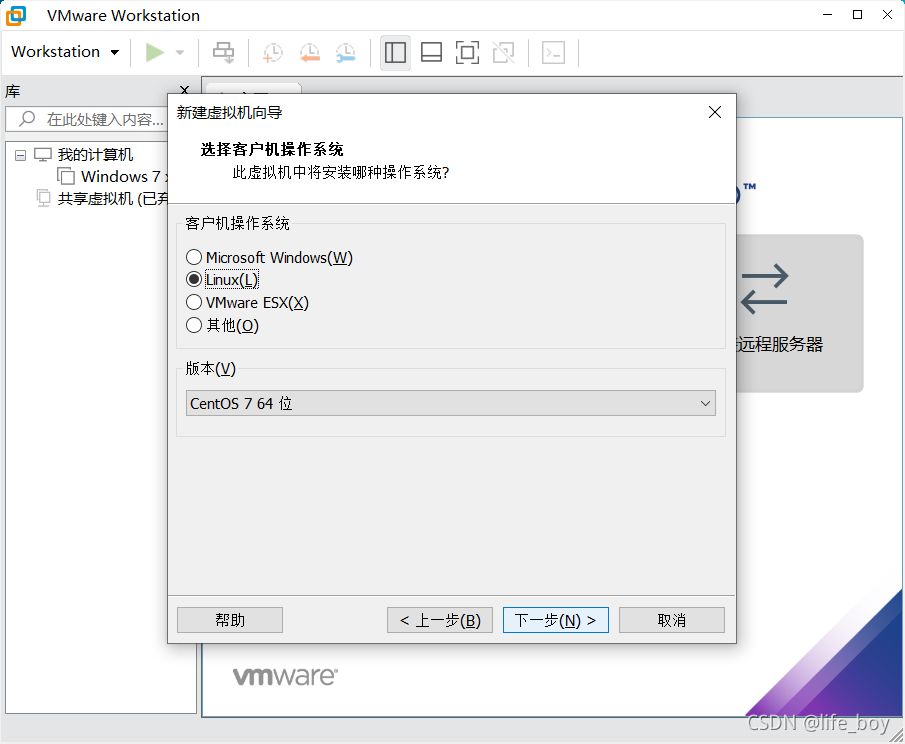The image size is (905, 744).
Task: Click the shared VMs icon beside 共享虚拟机
Action: (x=43, y=198)
